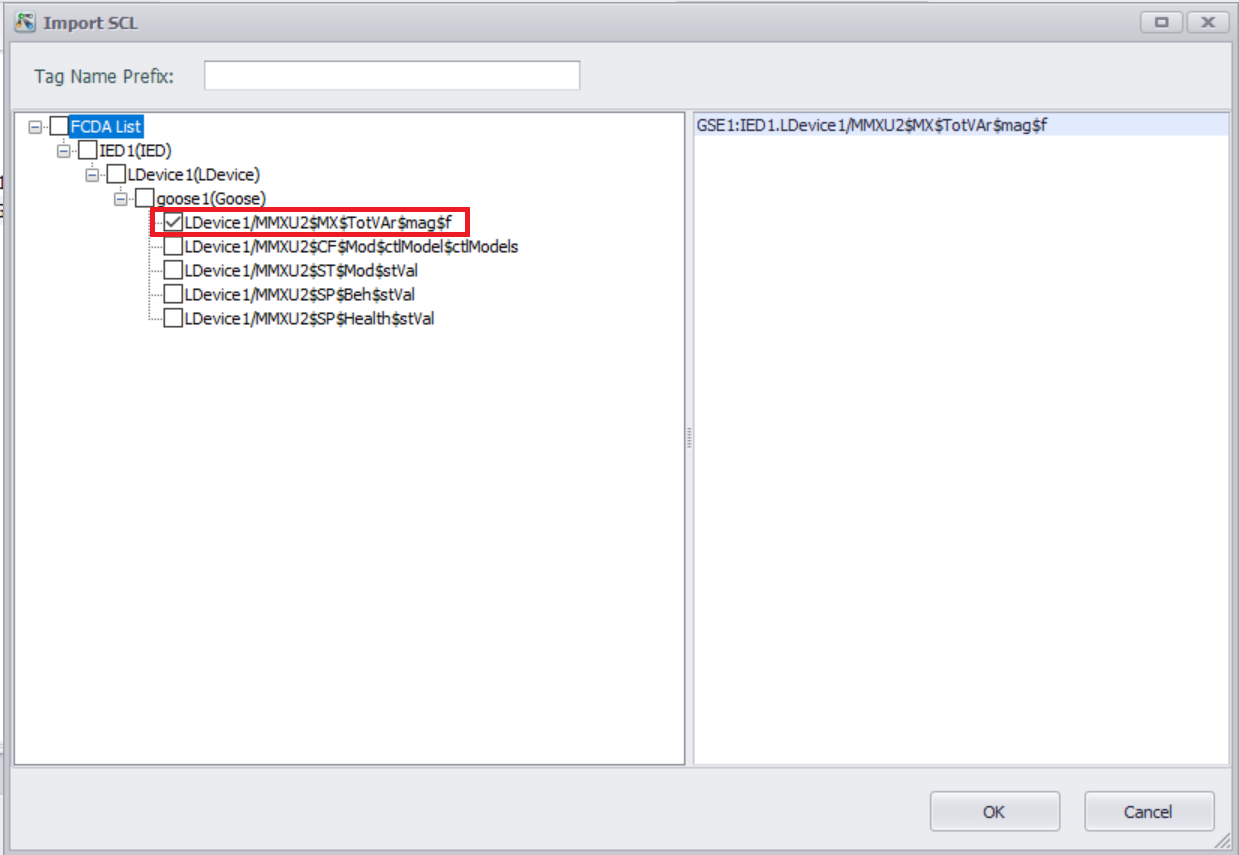Toggle the goose1(Goose) checkbox

point(145,199)
